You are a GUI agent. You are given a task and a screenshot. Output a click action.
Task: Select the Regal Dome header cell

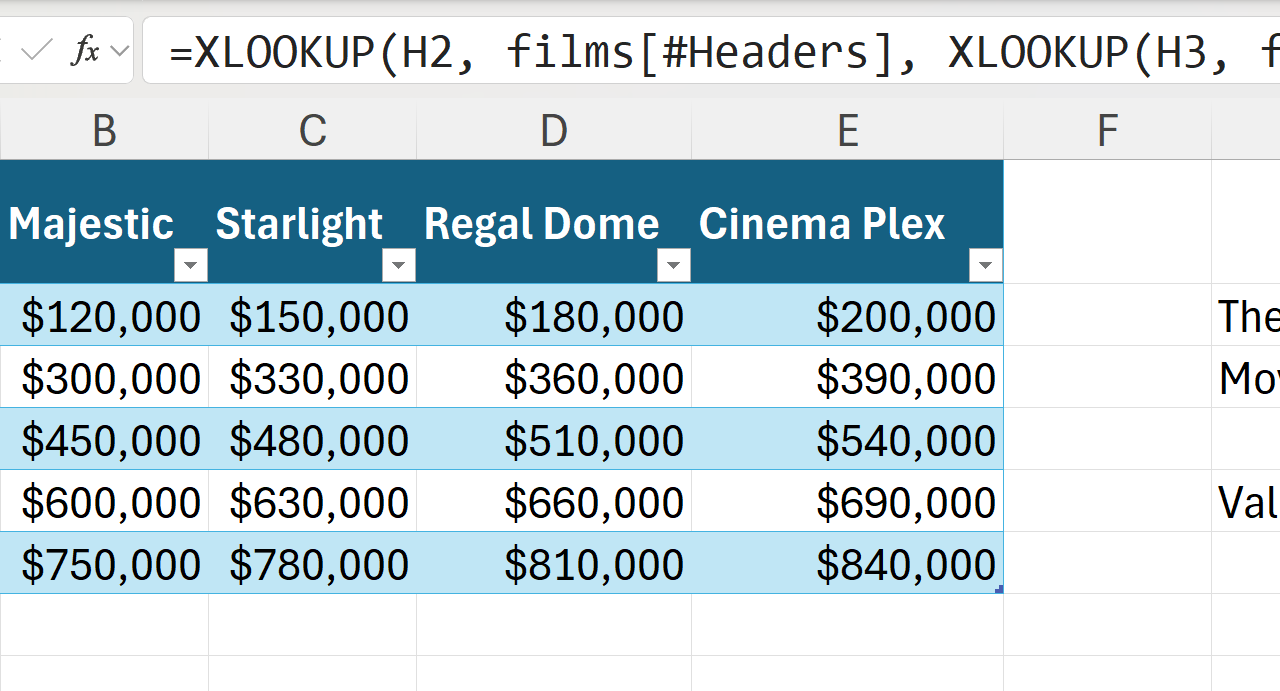(541, 225)
